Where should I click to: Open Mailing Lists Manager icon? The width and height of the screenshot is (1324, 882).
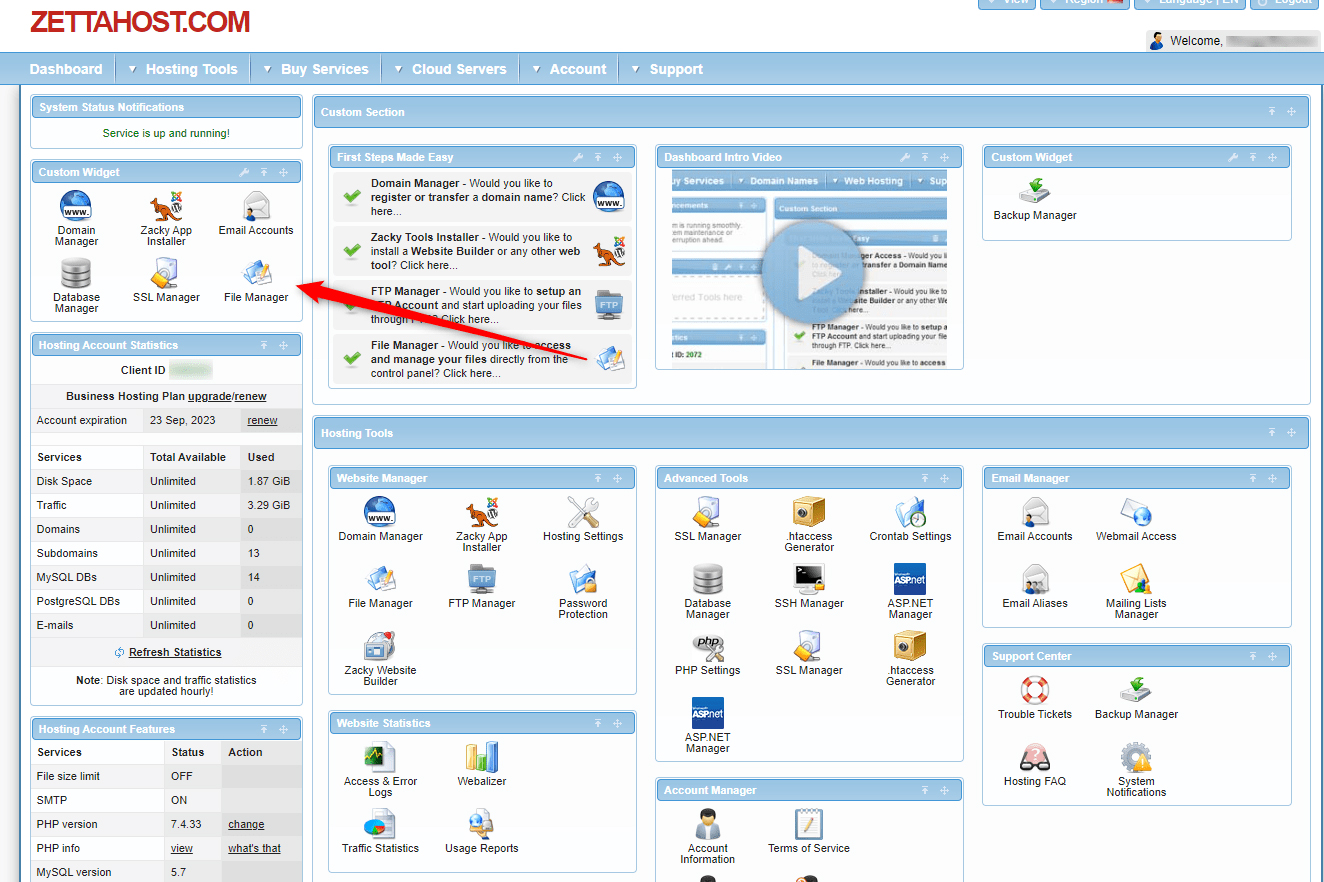(1136, 592)
